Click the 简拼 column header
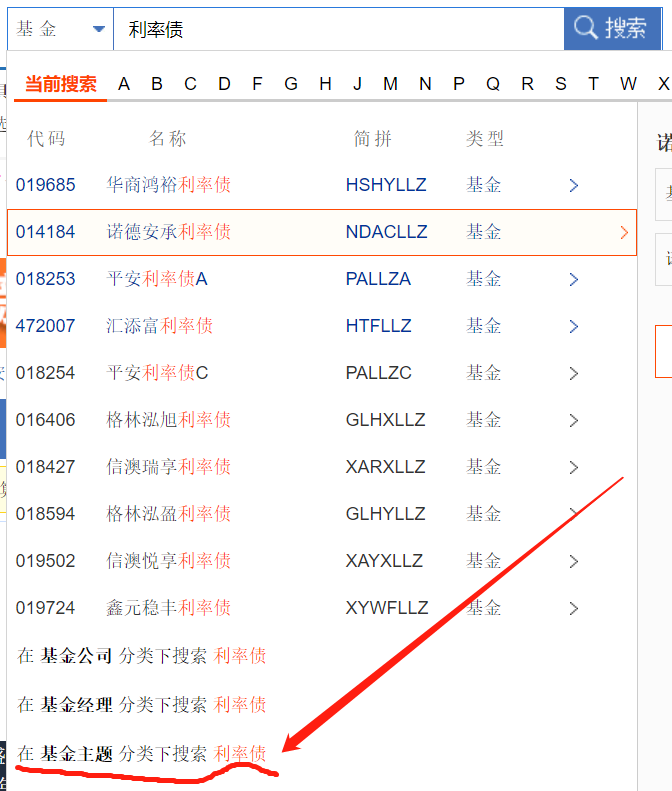The image size is (672, 791). 372,138
